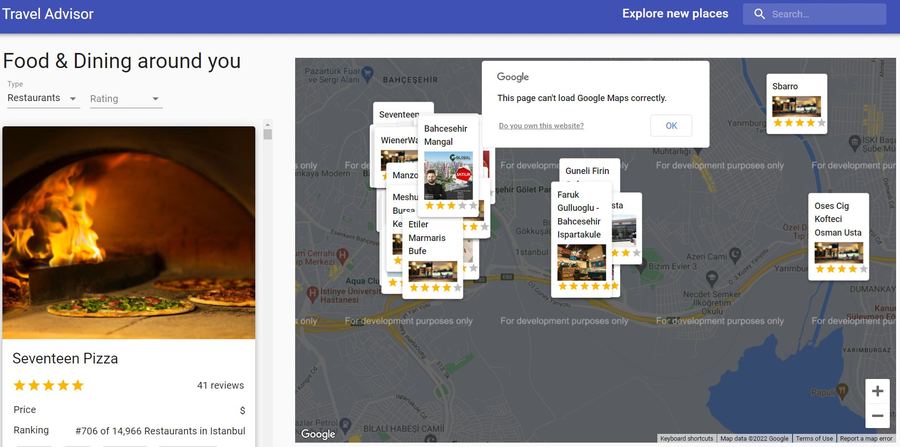Open Keyboard shortcuts on the map
This screenshot has width=900, height=447.
coord(686,438)
